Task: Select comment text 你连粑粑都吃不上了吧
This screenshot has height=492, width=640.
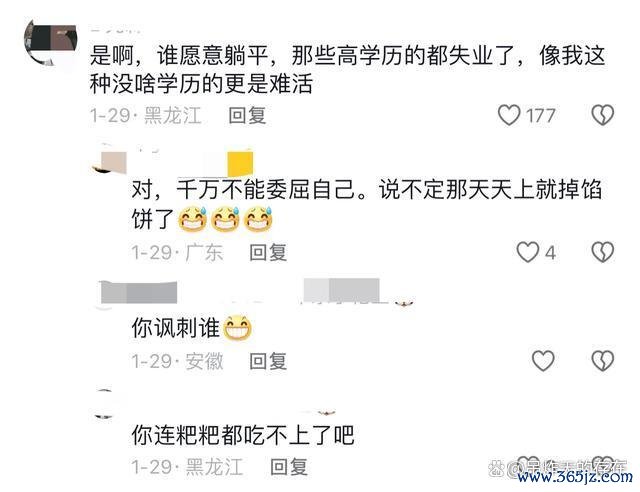Action: click(x=243, y=435)
